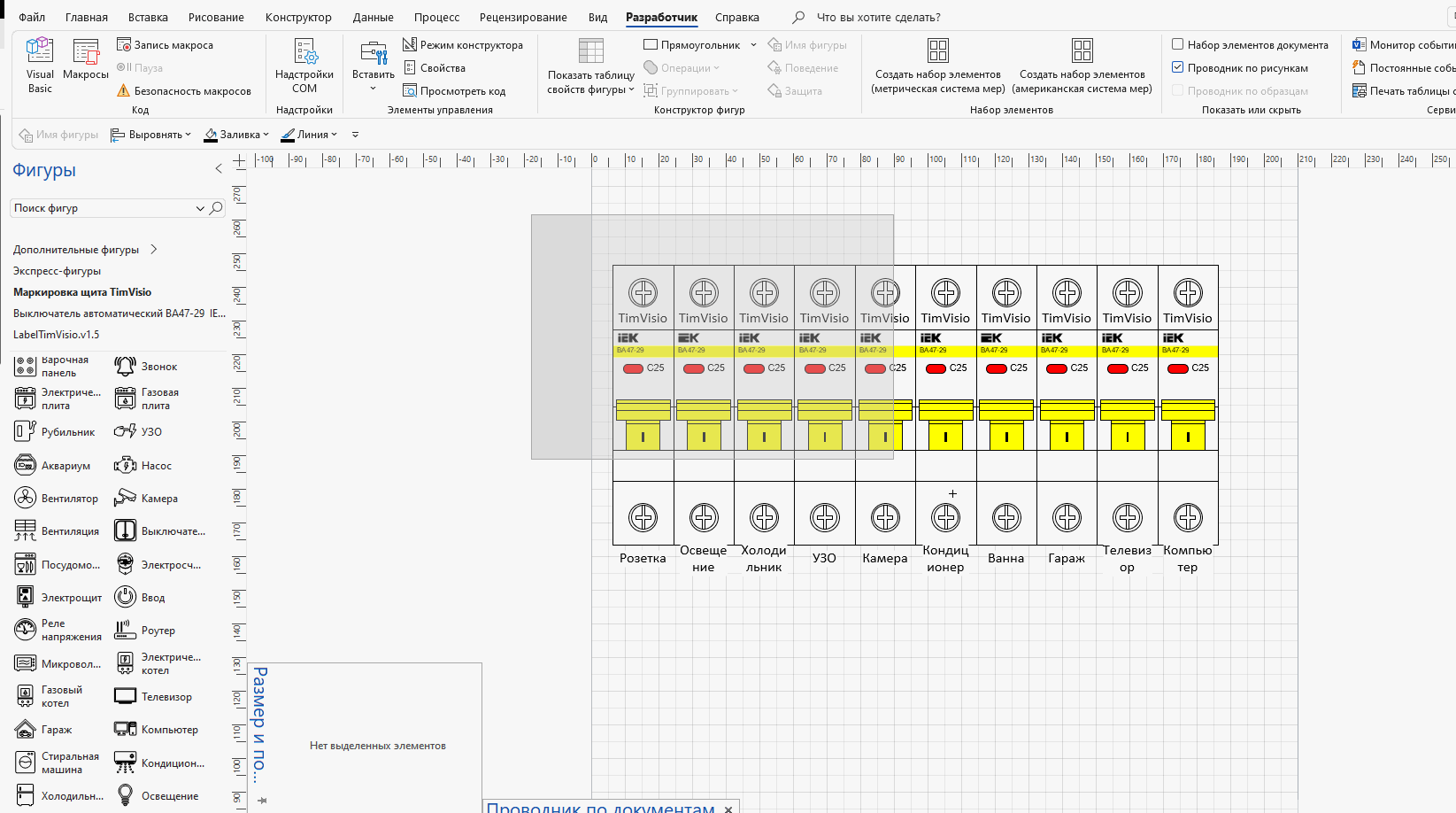Screen dimensions: 1456x813
Task: Select the Рубильник switch shape
Action: click(x=55, y=432)
